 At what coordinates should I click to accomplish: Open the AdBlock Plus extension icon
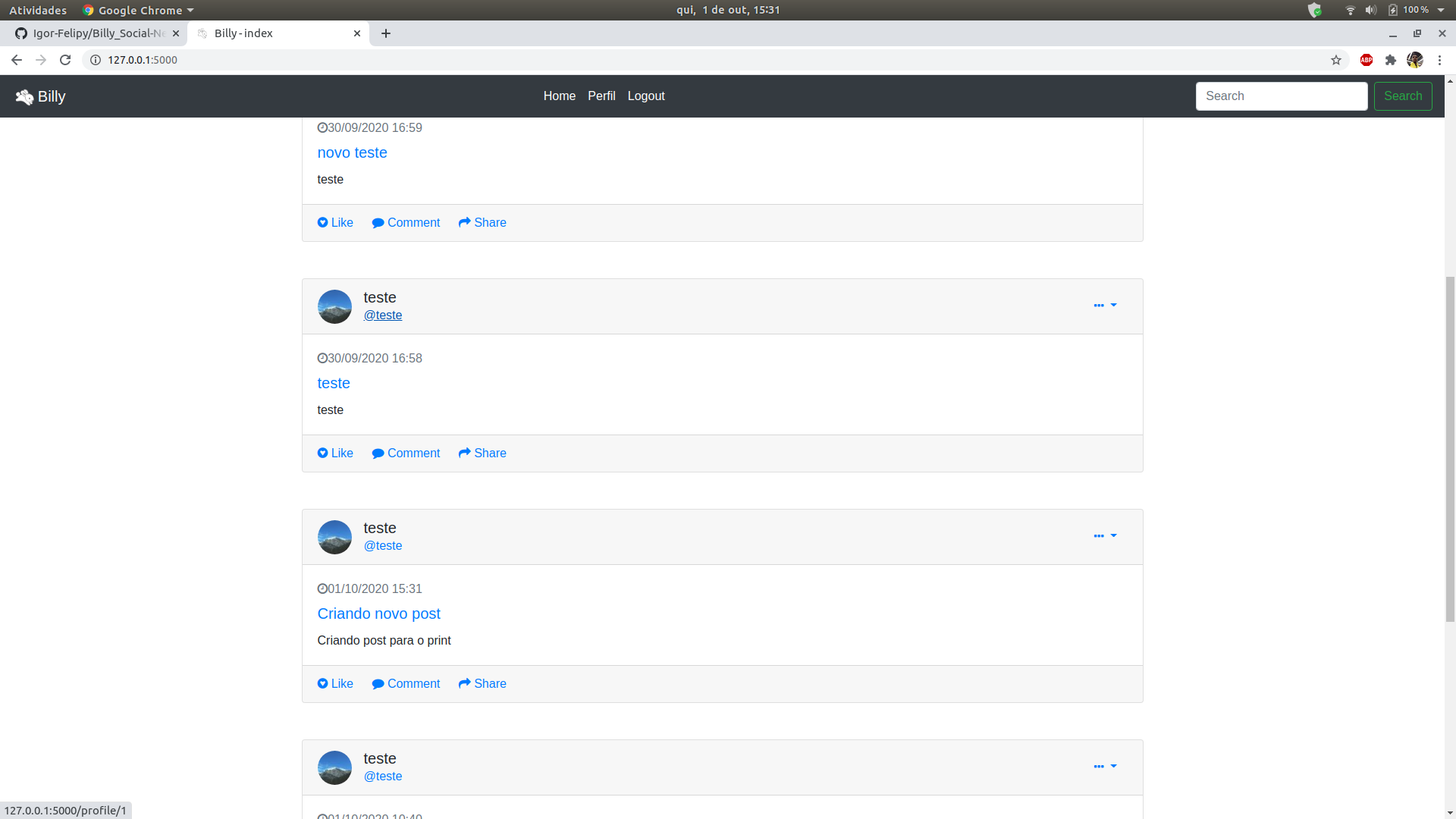tap(1367, 60)
